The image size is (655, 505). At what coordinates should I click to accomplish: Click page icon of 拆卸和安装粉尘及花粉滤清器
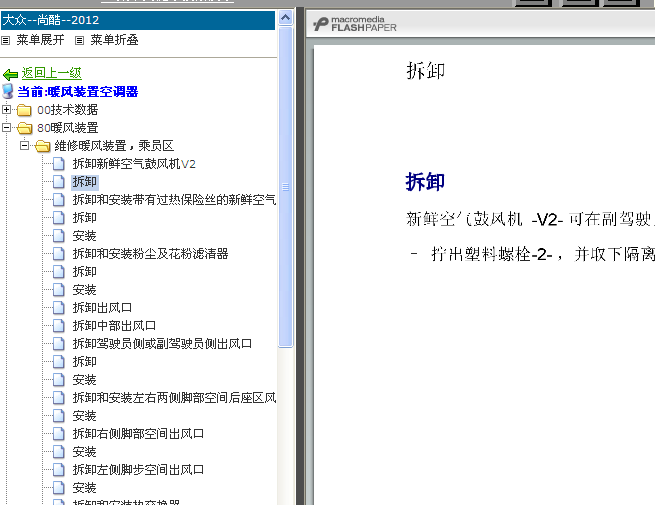(x=59, y=254)
